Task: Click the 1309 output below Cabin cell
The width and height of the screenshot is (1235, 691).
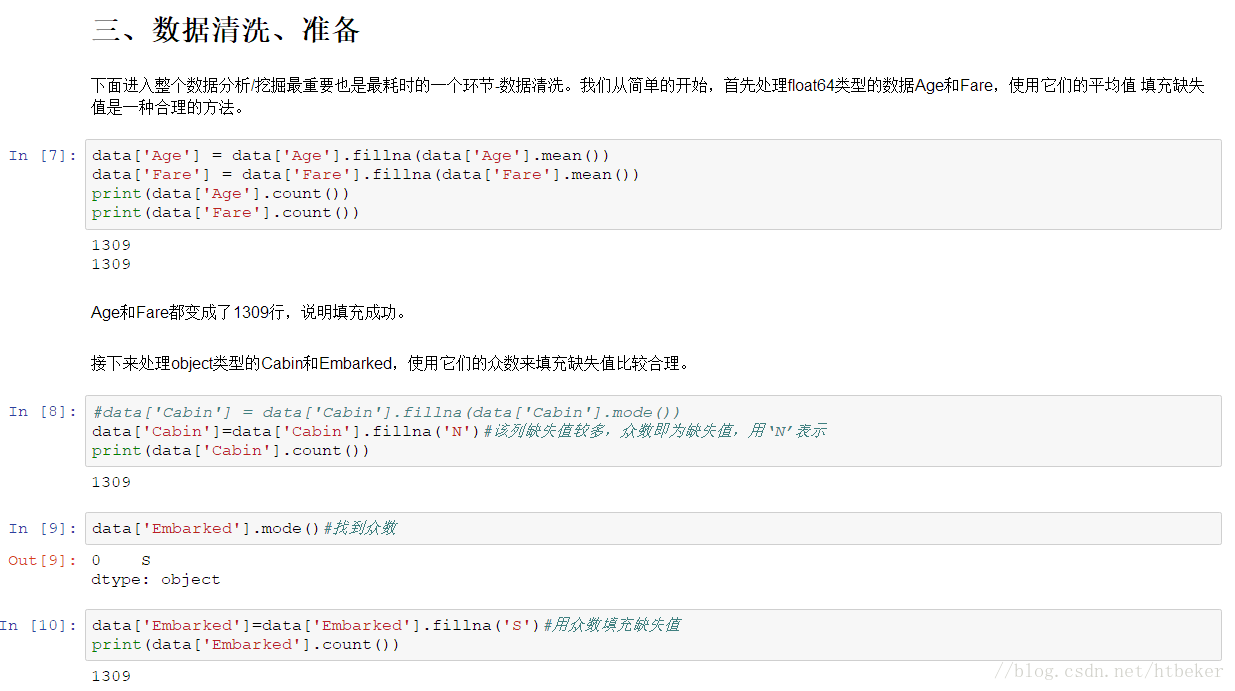Action: (x=111, y=482)
